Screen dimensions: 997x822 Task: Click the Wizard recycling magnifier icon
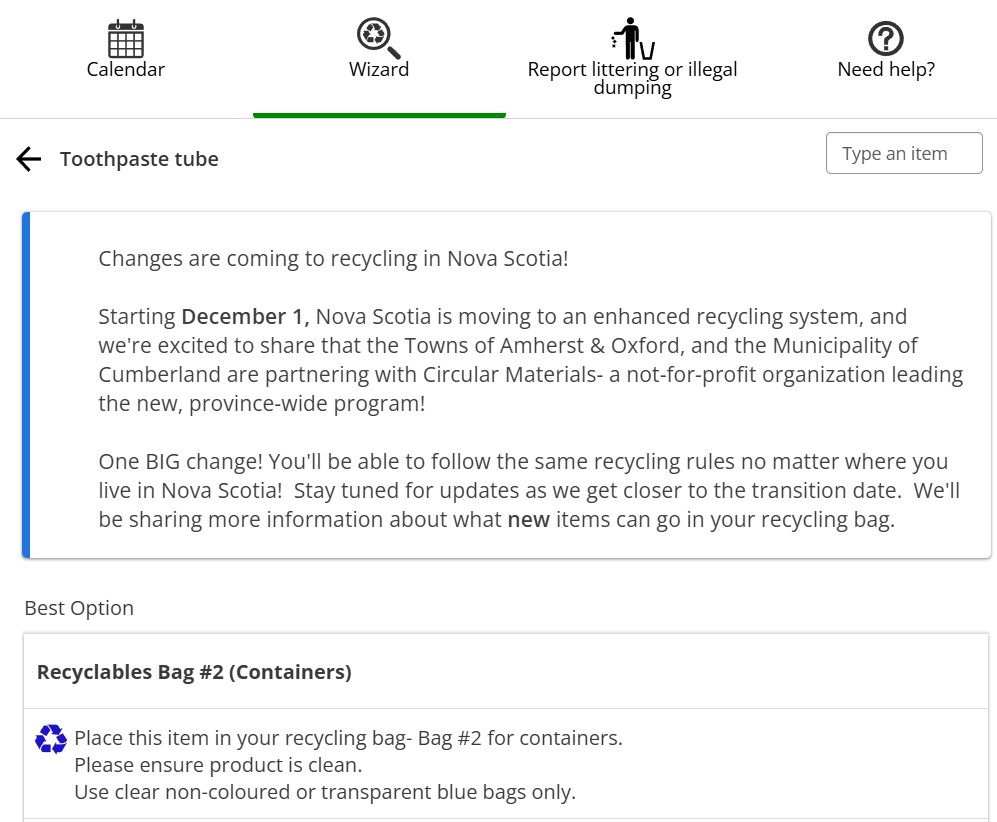click(378, 38)
